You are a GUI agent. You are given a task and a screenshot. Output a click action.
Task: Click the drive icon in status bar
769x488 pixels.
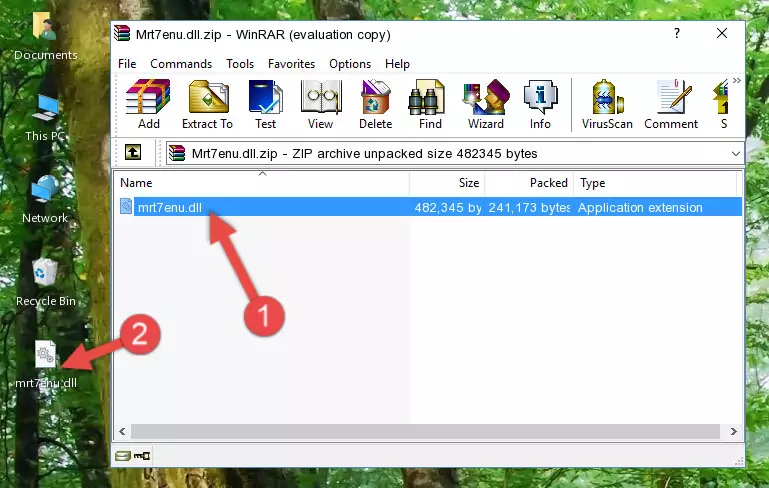tap(123, 456)
